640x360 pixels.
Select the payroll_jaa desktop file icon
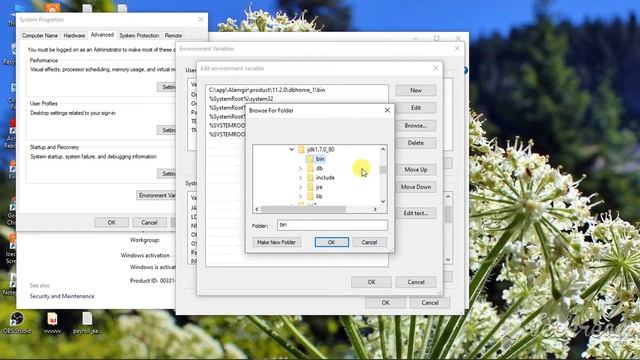(87, 322)
